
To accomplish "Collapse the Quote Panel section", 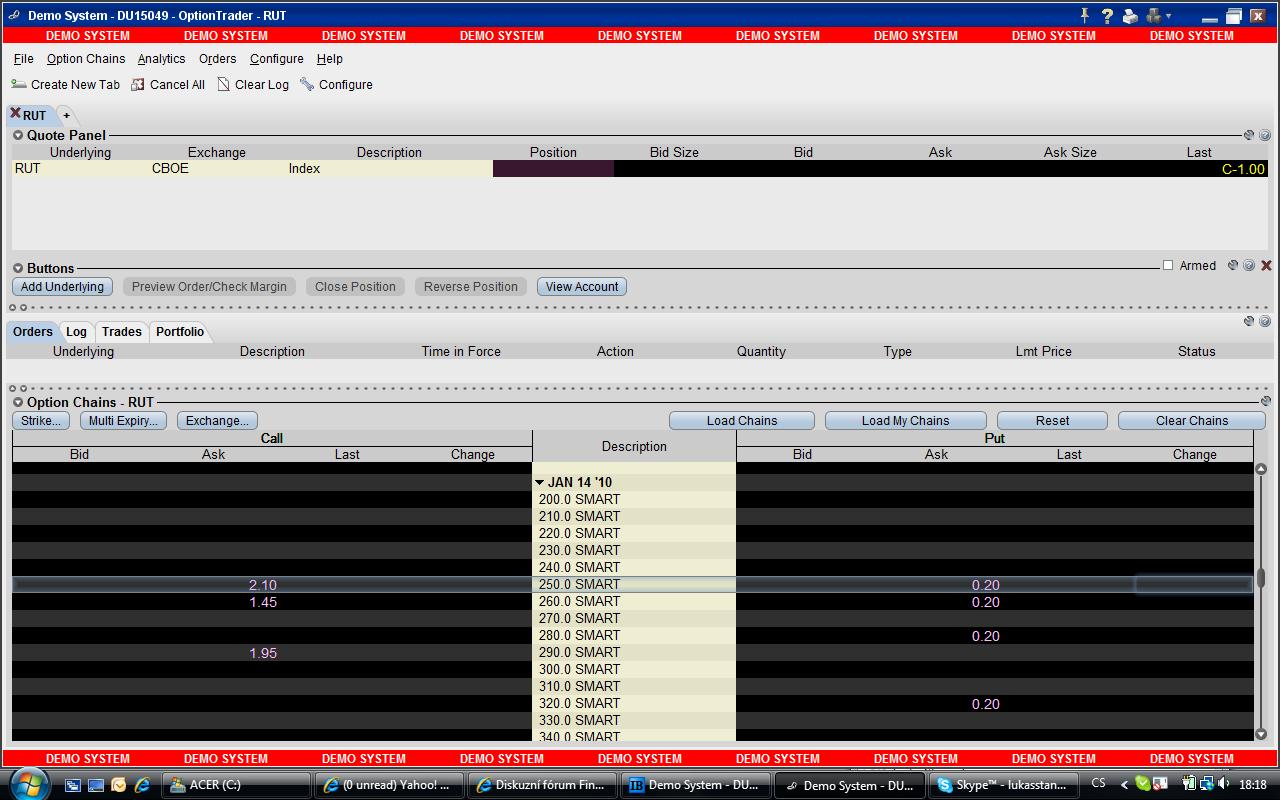I will pos(18,135).
